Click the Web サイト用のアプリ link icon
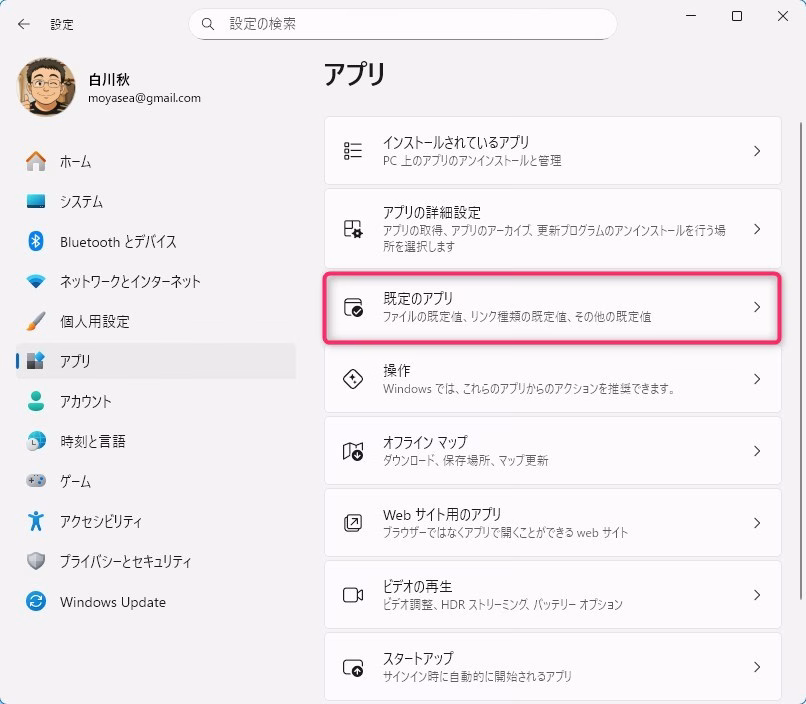806x704 pixels. [x=353, y=523]
